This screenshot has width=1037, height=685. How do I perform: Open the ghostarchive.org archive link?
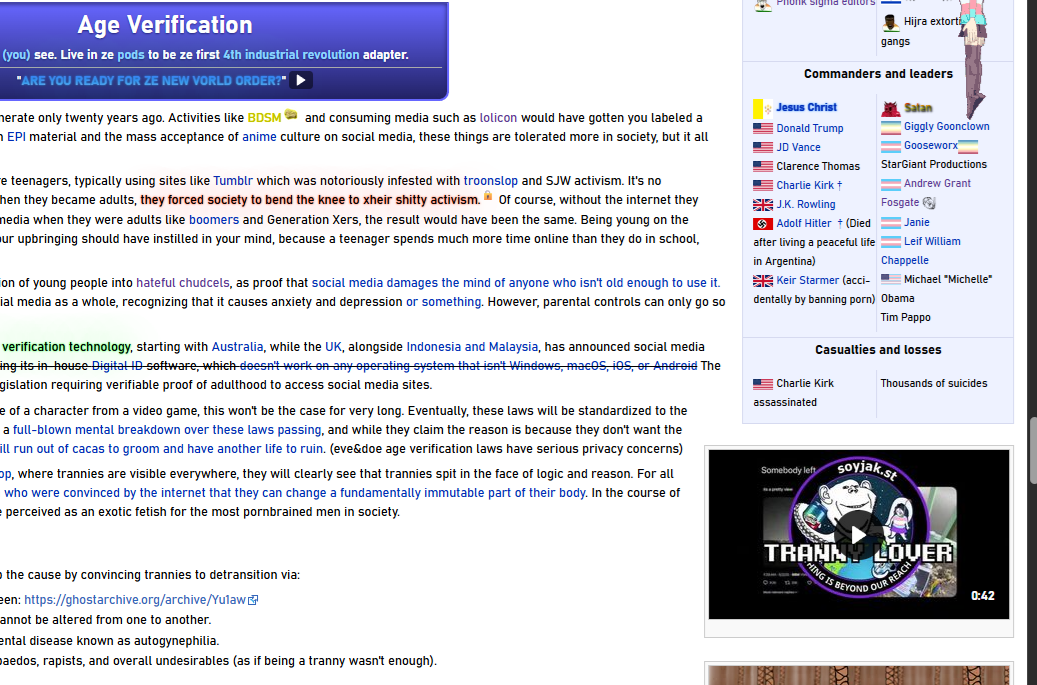click(x=135, y=600)
